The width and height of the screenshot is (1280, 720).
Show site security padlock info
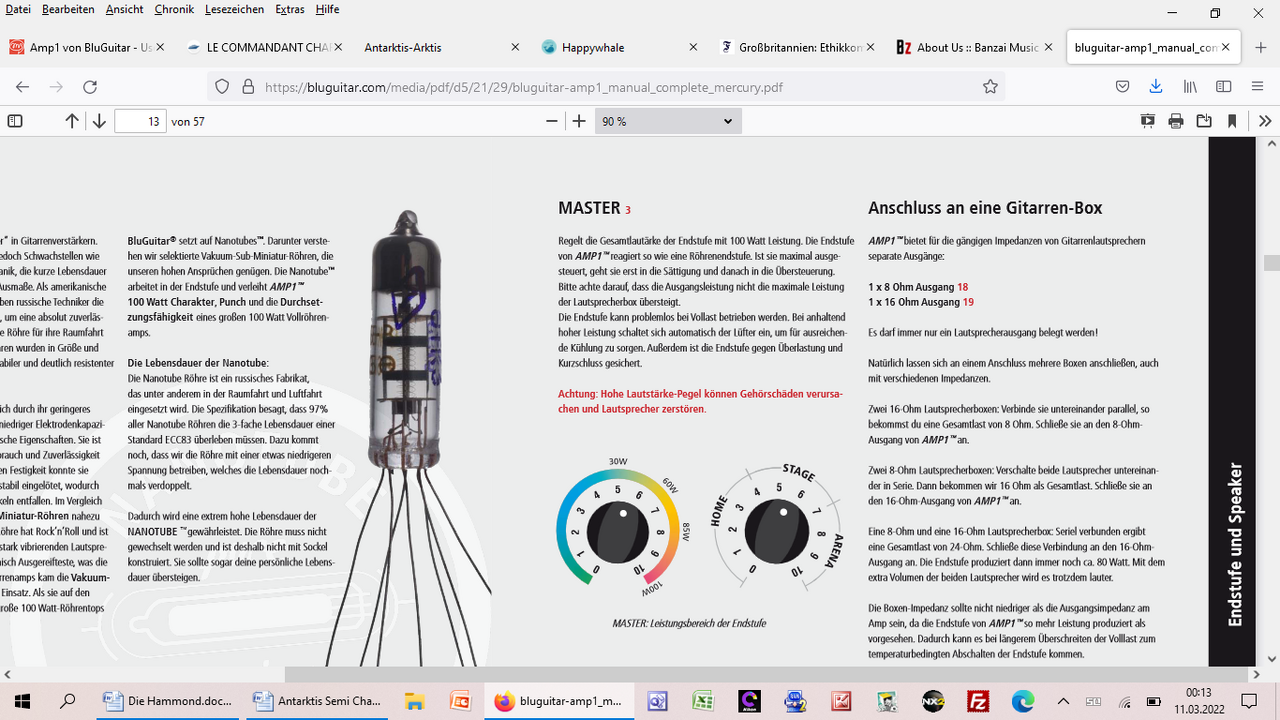248,87
